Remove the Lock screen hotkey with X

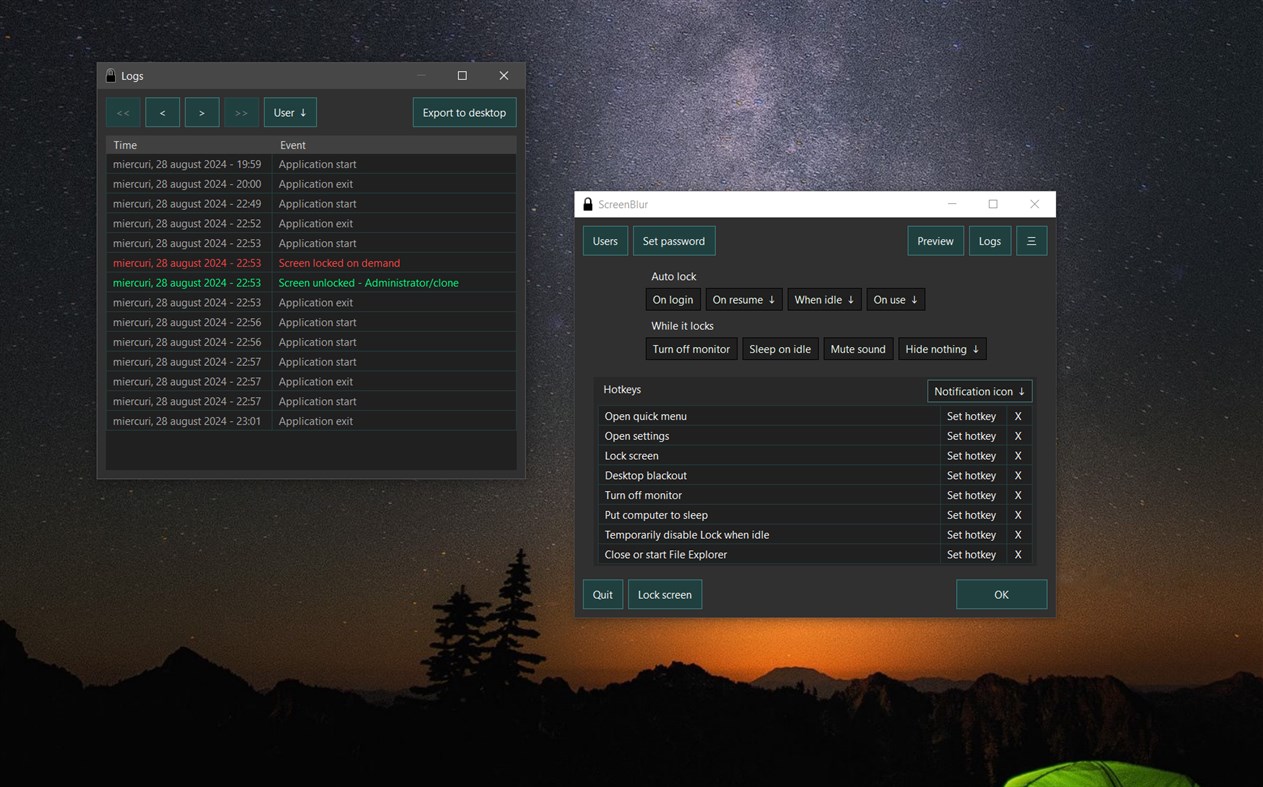pos(1017,455)
